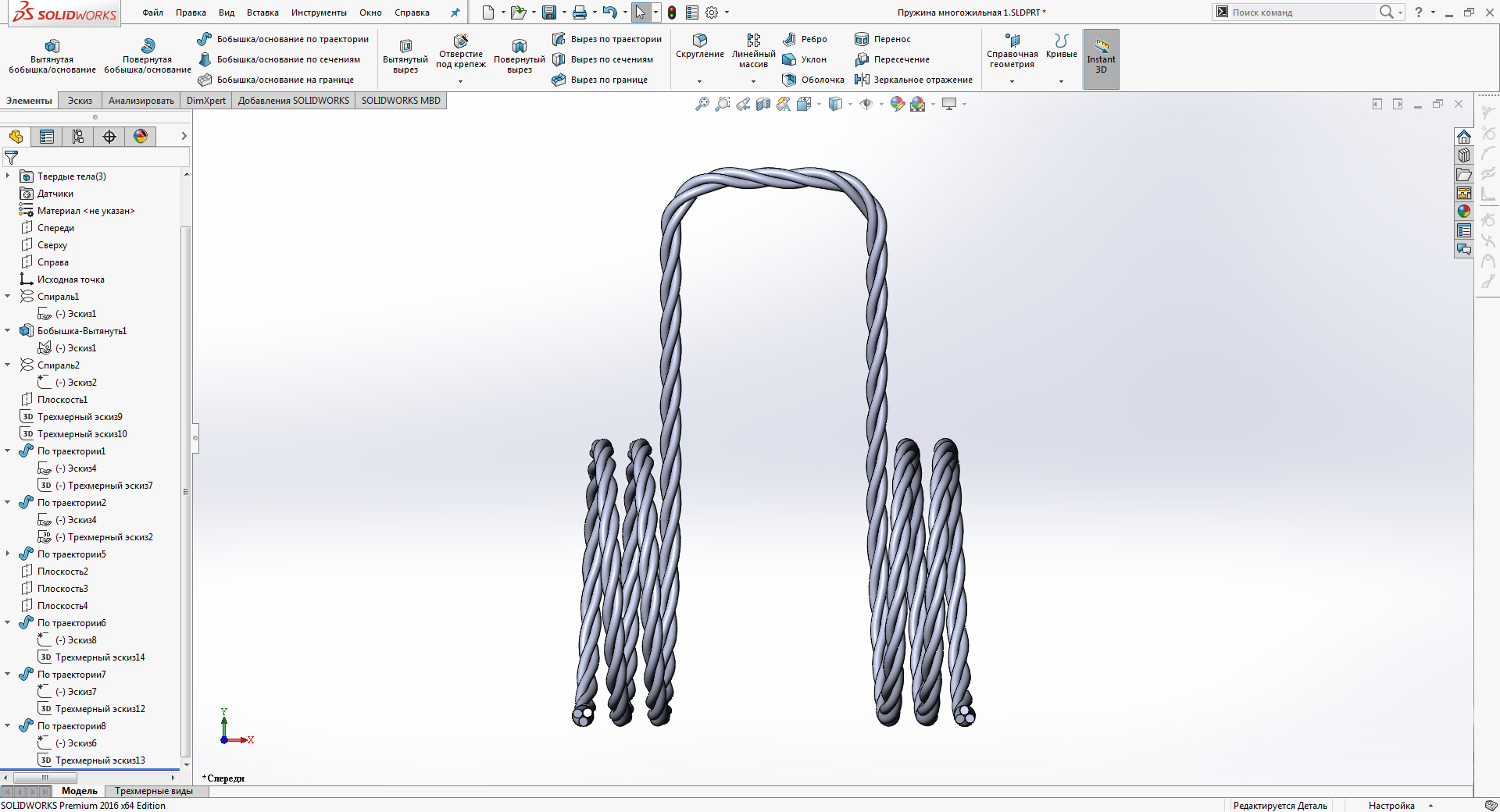Open the Кривые curves tool
Screen dimensions: 1500x812
pyautogui.click(x=1062, y=45)
